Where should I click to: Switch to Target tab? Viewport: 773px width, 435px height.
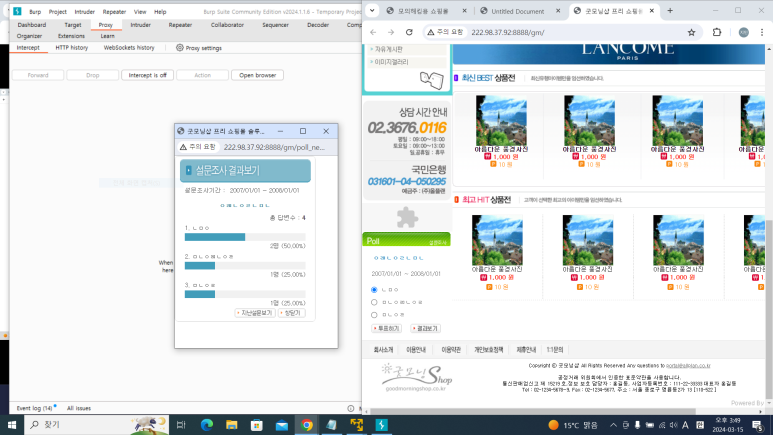coord(73,25)
